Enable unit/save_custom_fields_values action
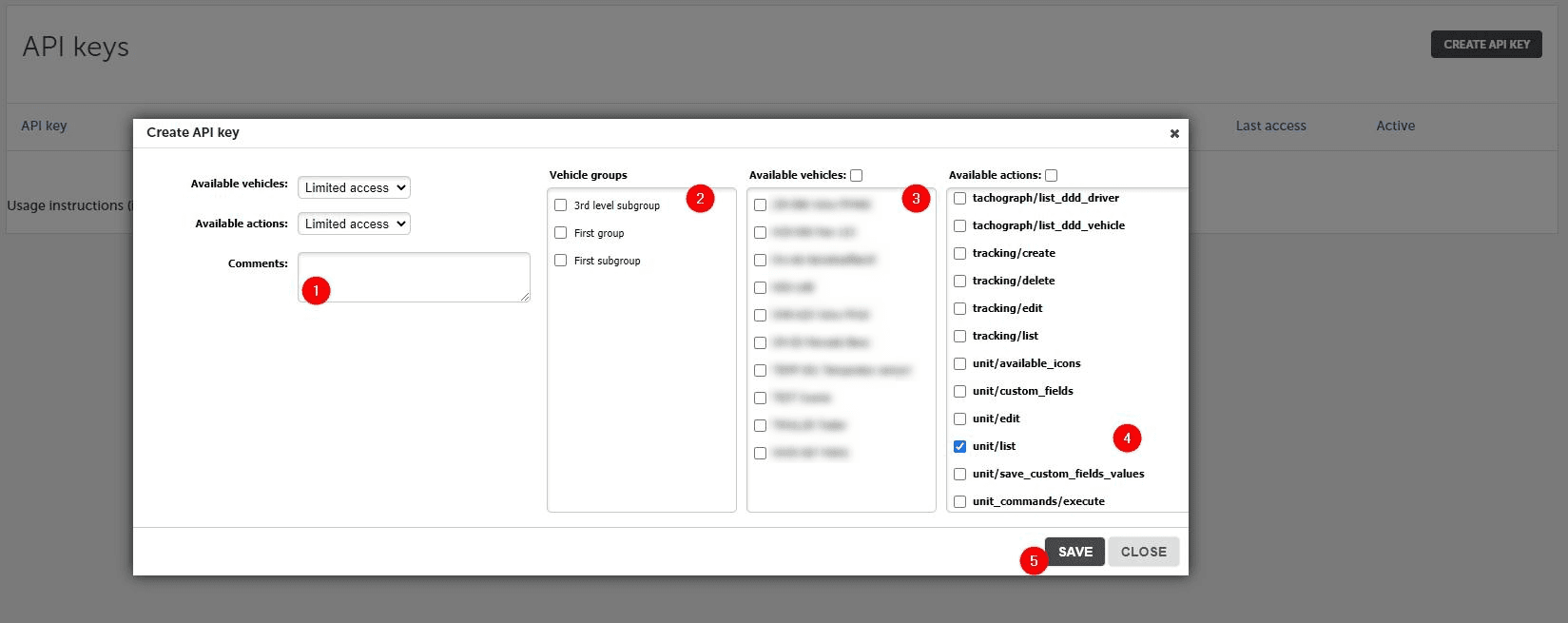This screenshot has width=1568, height=623. pos(960,474)
